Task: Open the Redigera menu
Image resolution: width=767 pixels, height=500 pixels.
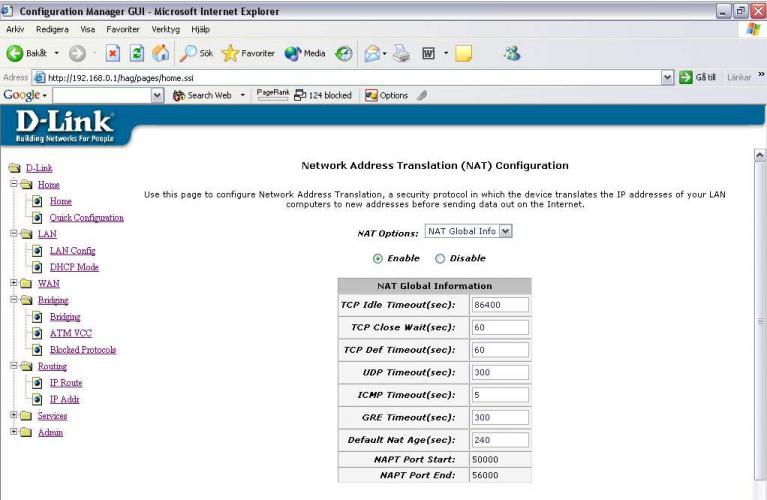Action: (x=52, y=29)
